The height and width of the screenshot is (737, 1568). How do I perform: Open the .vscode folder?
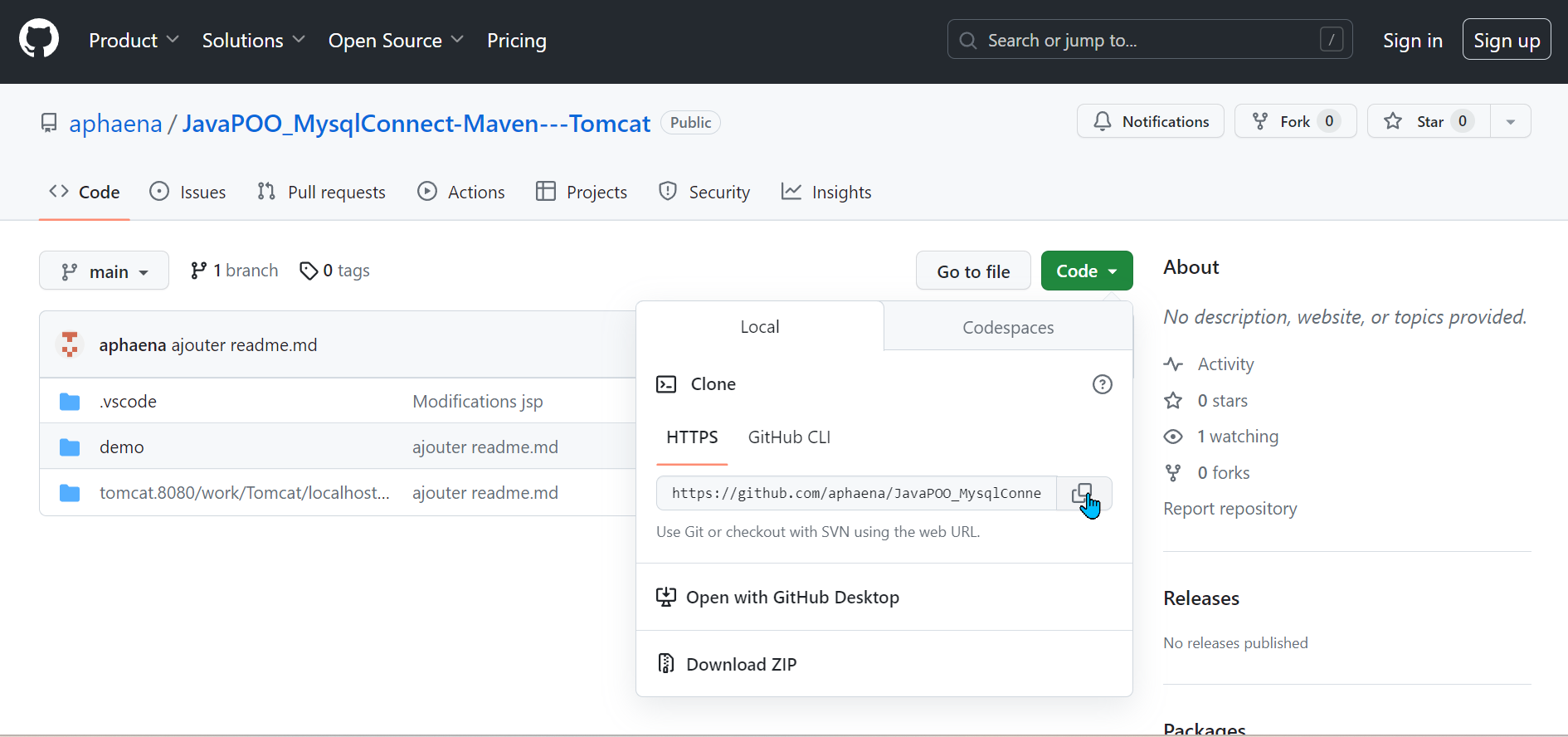pos(128,402)
